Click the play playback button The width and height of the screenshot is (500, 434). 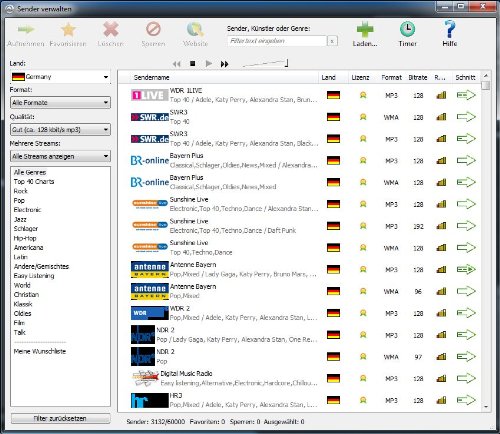[209, 63]
